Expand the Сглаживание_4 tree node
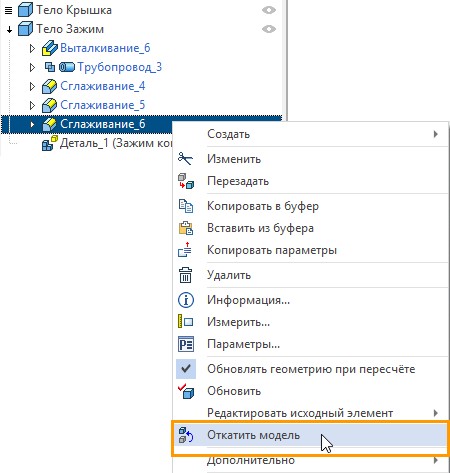The image size is (450, 473). click(32, 86)
